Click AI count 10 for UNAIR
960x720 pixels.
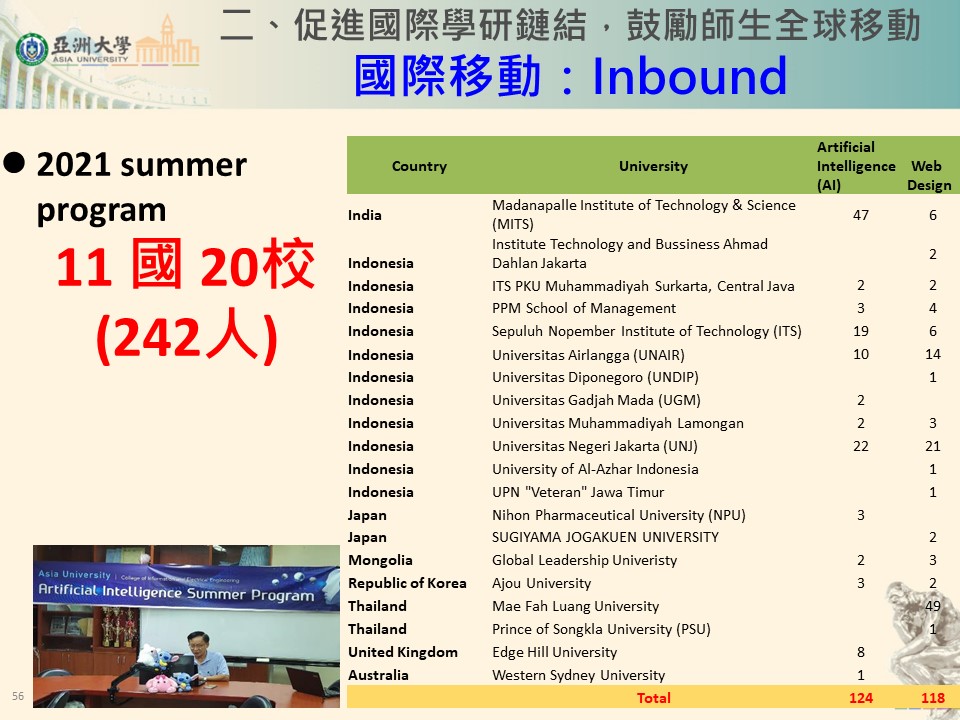coord(861,354)
